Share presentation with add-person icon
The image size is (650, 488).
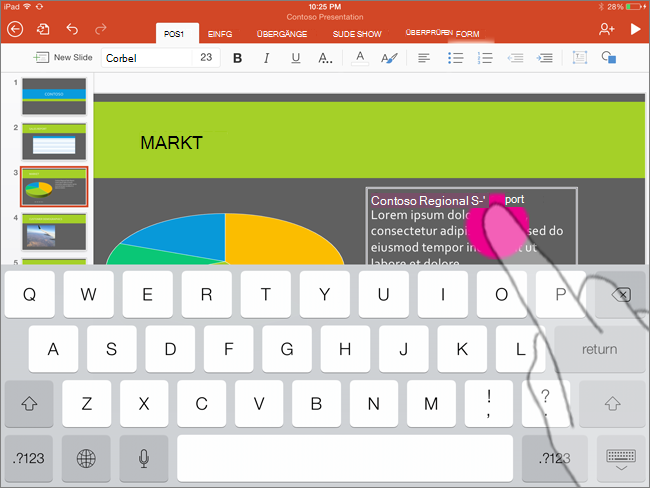pos(606,29)
